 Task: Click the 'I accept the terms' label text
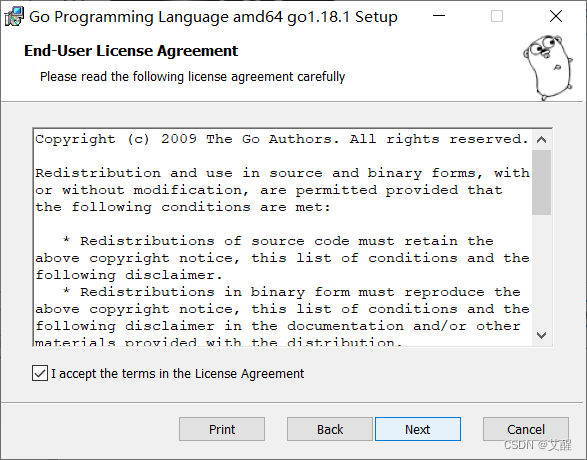click(177, 374)
